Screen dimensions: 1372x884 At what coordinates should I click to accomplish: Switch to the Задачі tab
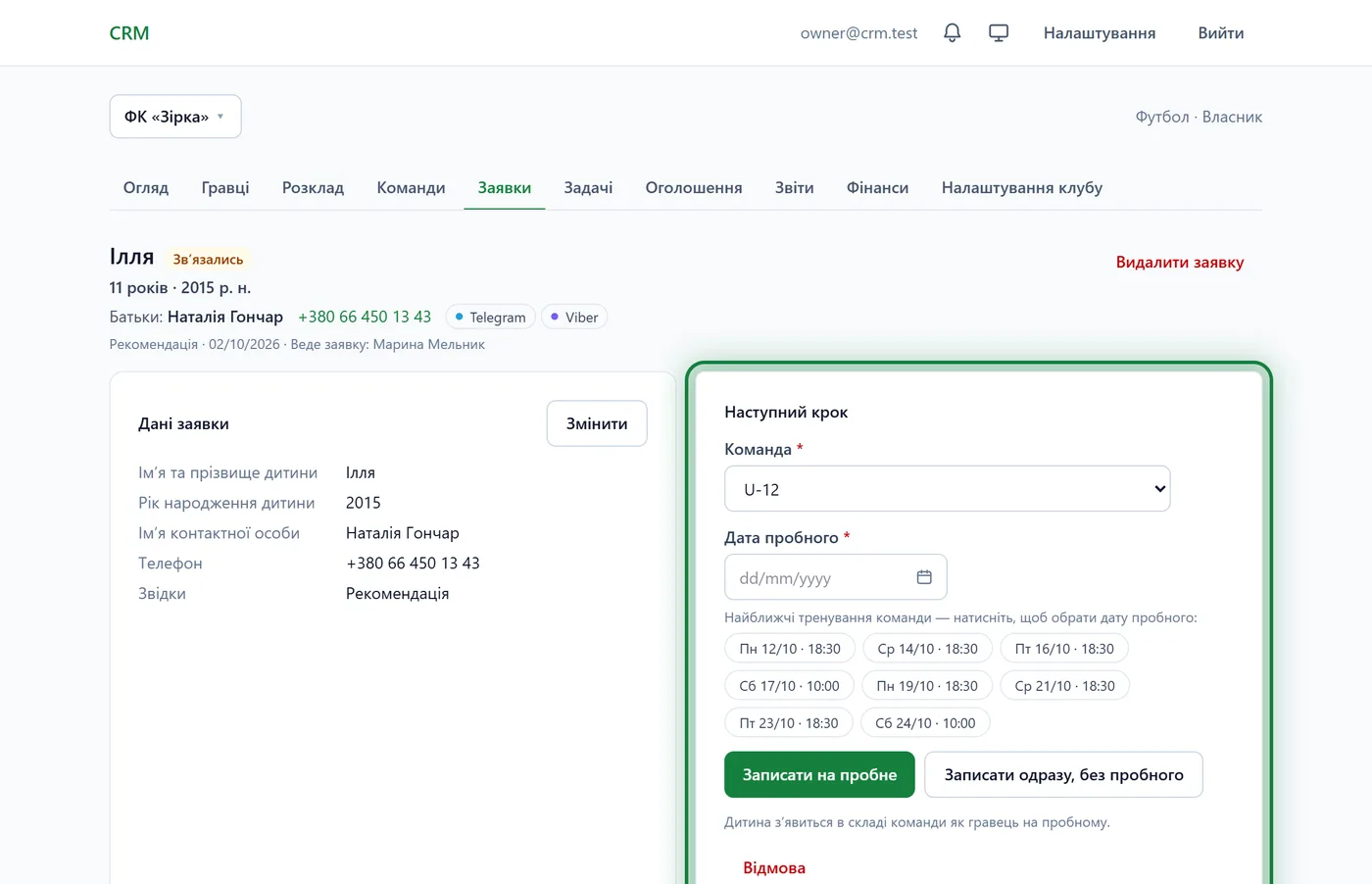pos(588,187)
